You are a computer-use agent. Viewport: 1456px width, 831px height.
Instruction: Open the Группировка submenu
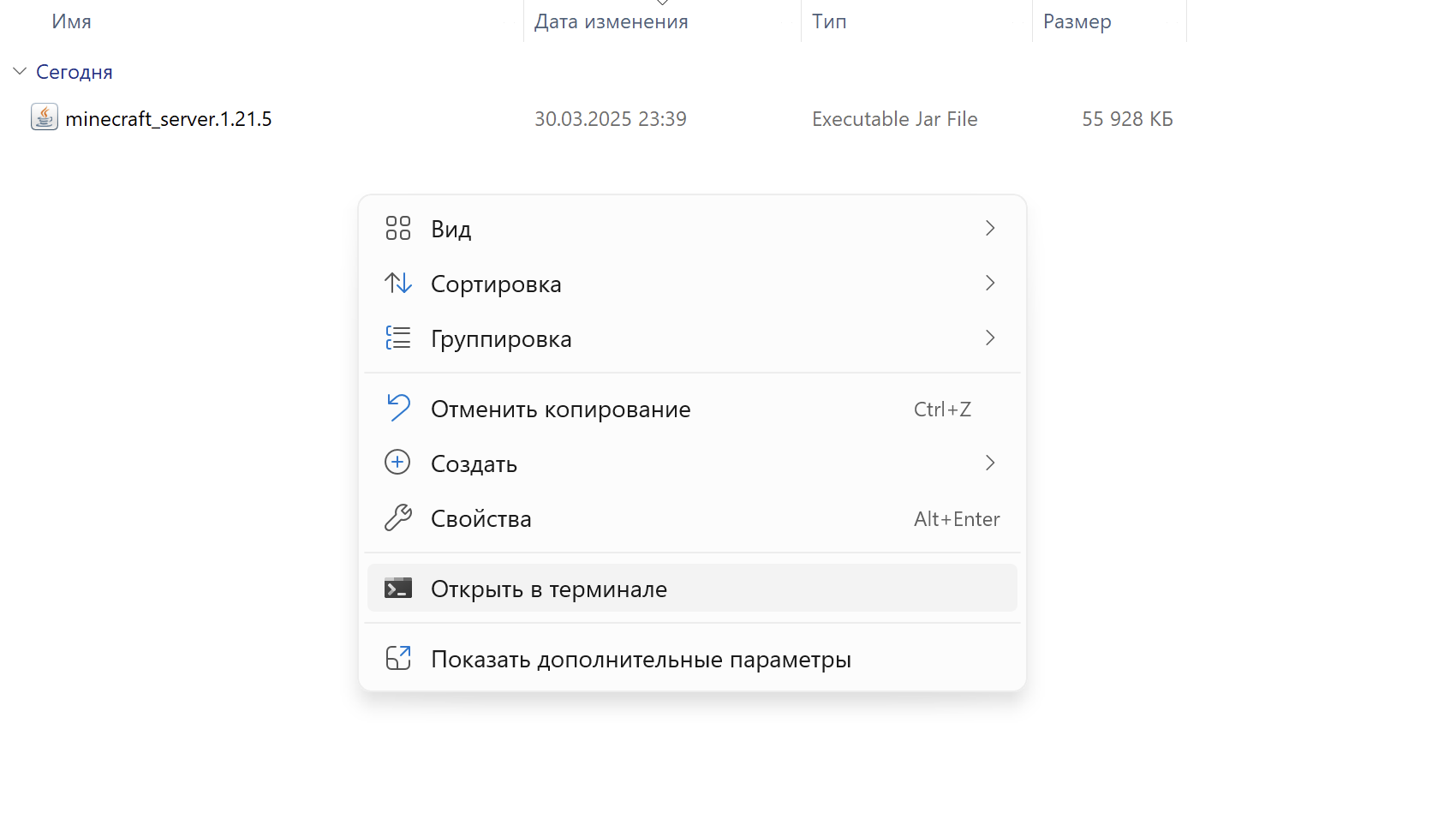tap(692, 338)
